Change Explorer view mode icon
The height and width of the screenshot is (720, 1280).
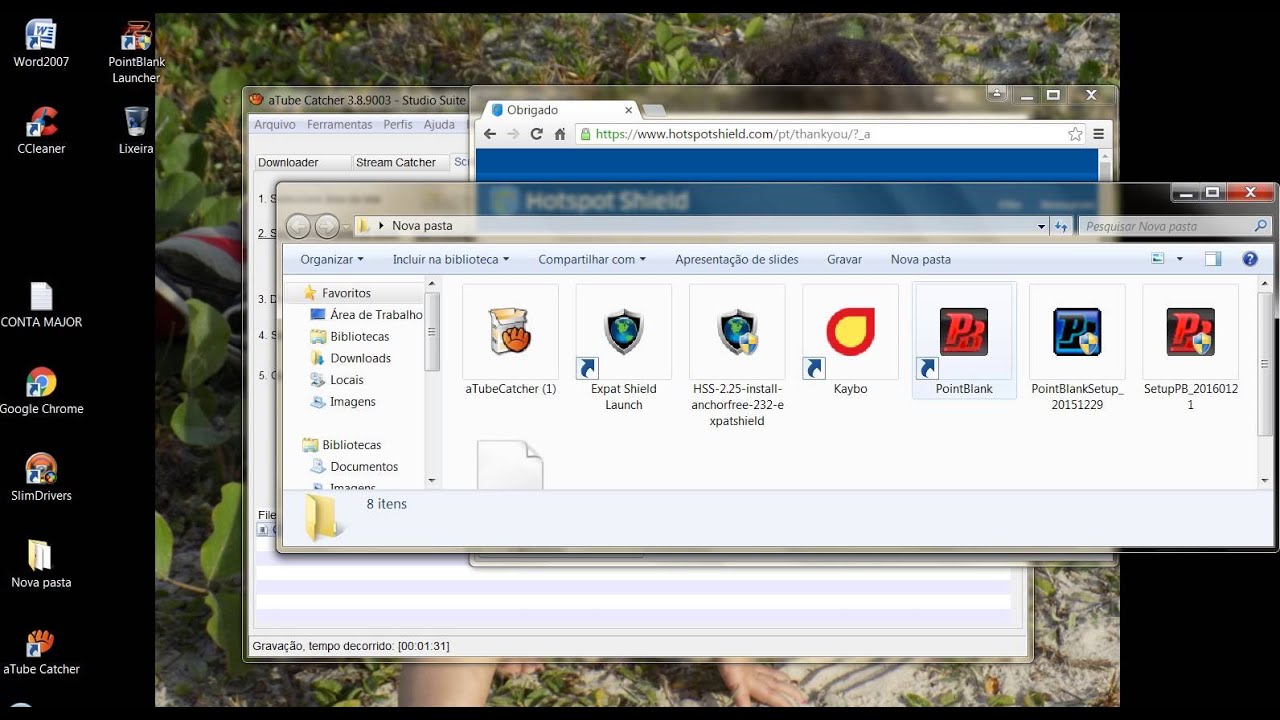pyautogui.click(x=1158, y=259)
